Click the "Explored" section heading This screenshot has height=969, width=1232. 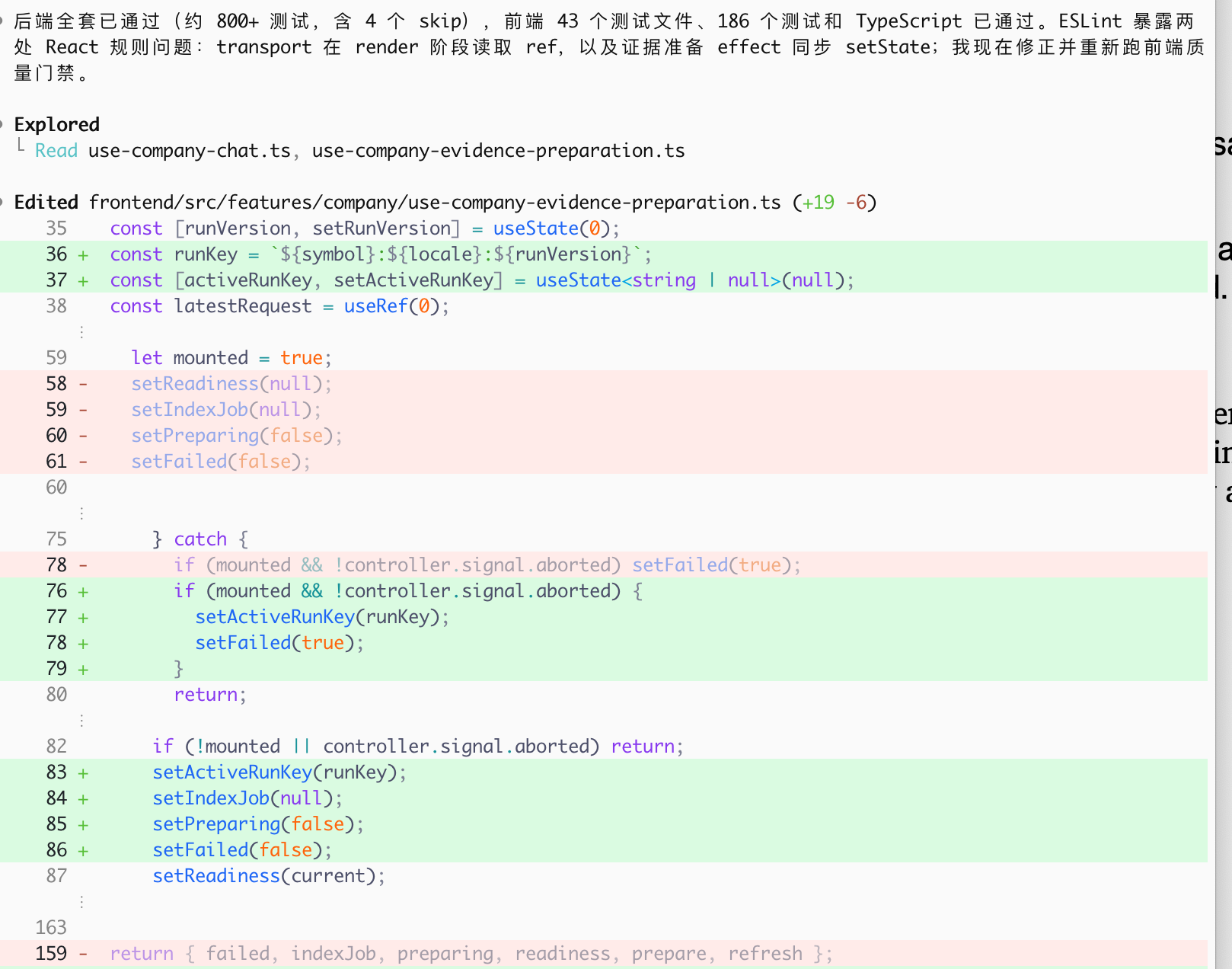tap(57, 124)
